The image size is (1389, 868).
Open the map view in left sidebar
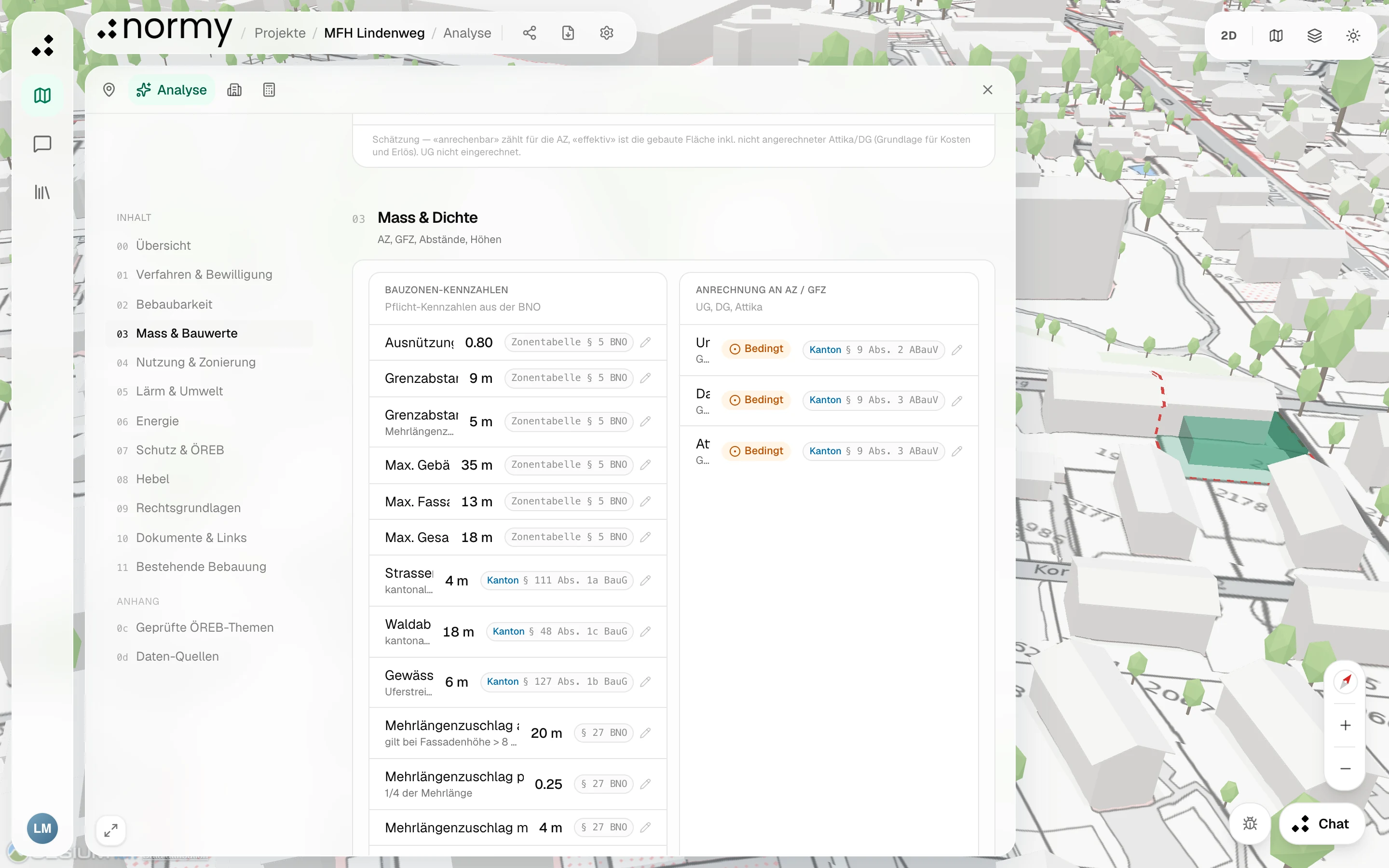point(42,95)
